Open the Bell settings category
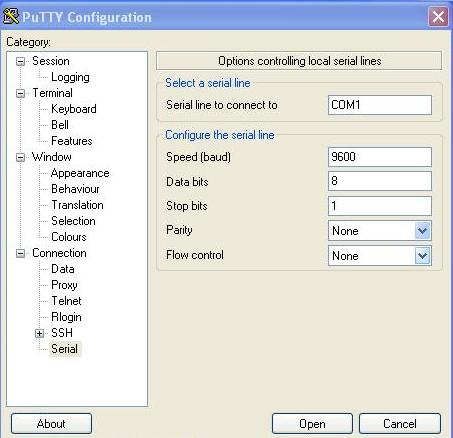 click(60, 125)
